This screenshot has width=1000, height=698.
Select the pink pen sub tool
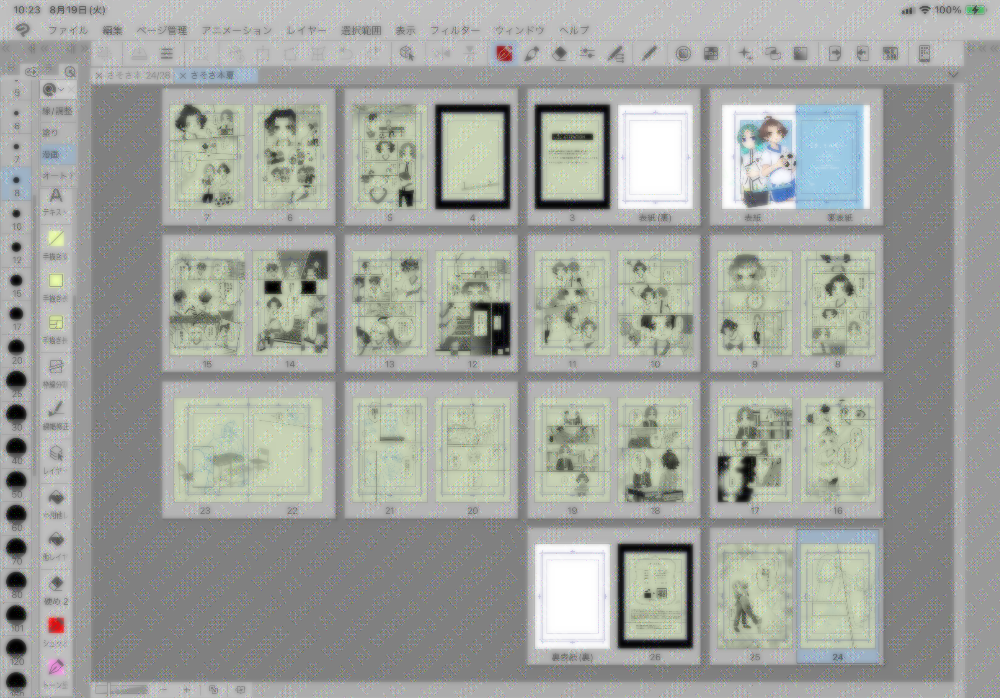pyautogui.click(x=56, y=667)
